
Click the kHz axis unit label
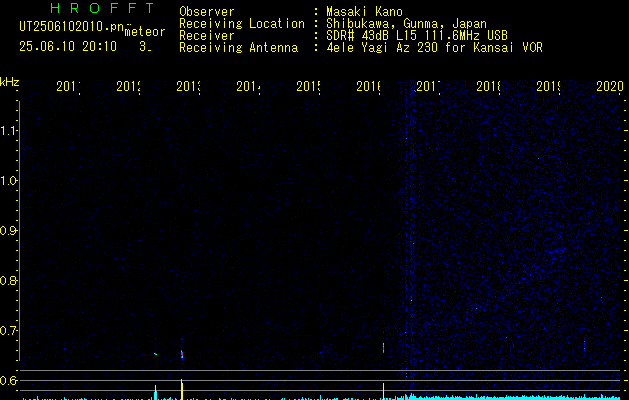(9, 82)
